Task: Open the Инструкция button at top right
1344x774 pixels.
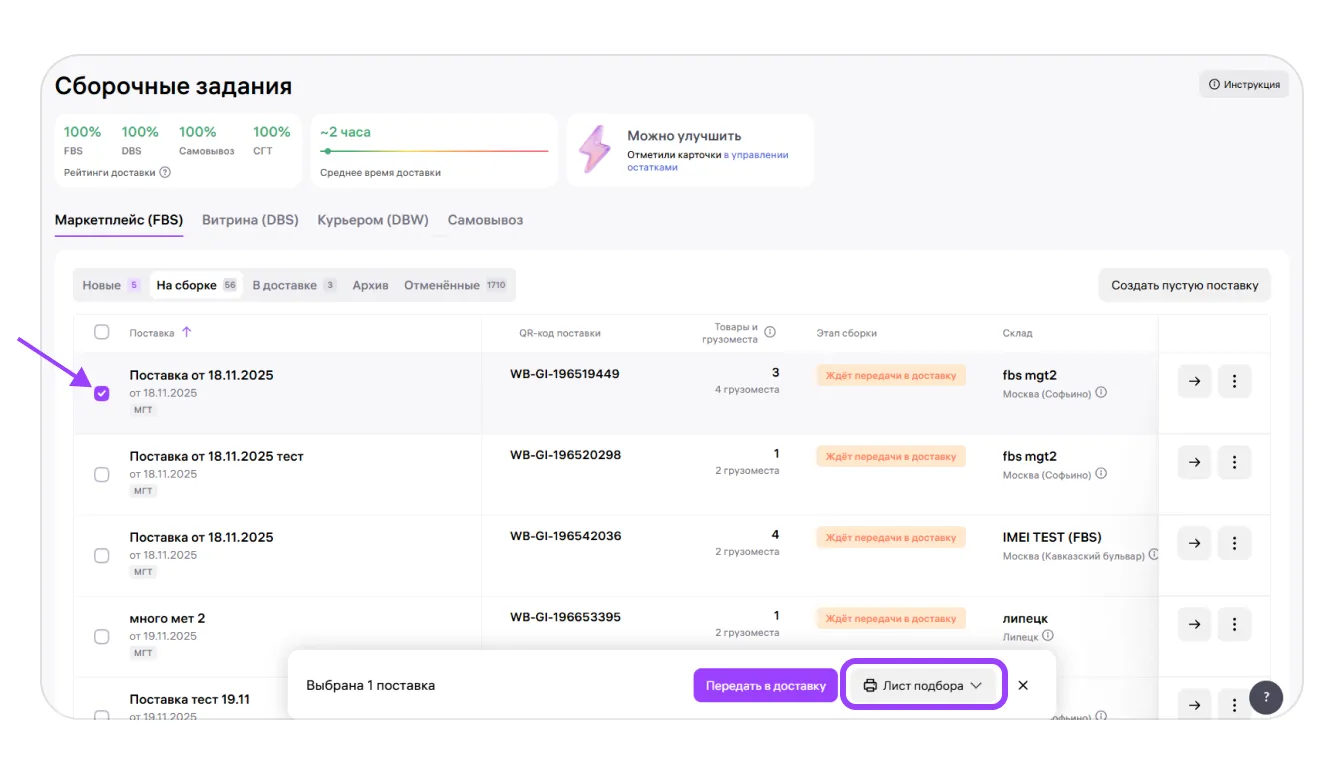Action: pos(1244,85)
